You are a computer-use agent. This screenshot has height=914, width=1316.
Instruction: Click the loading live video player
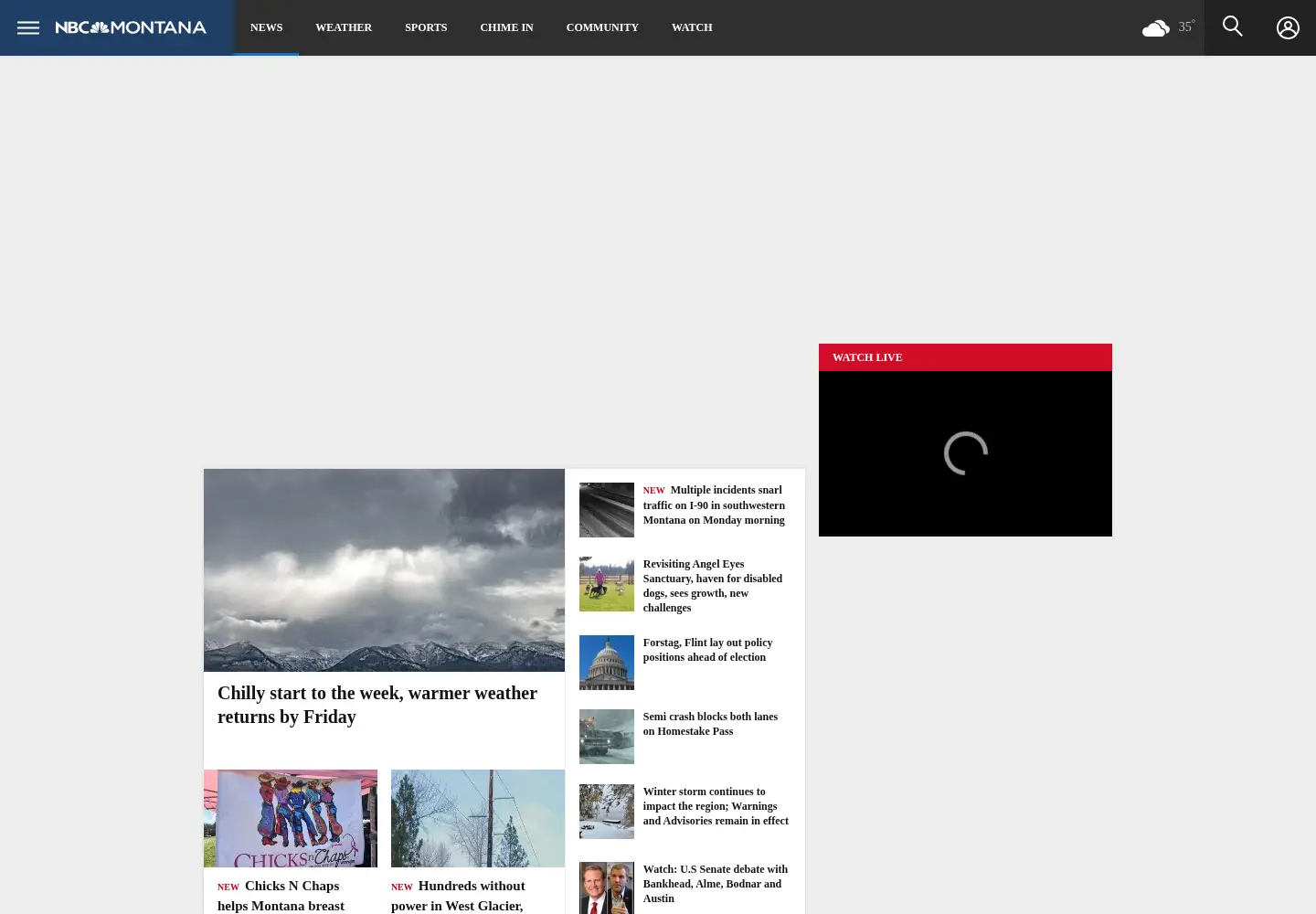(x=965, y=453)
